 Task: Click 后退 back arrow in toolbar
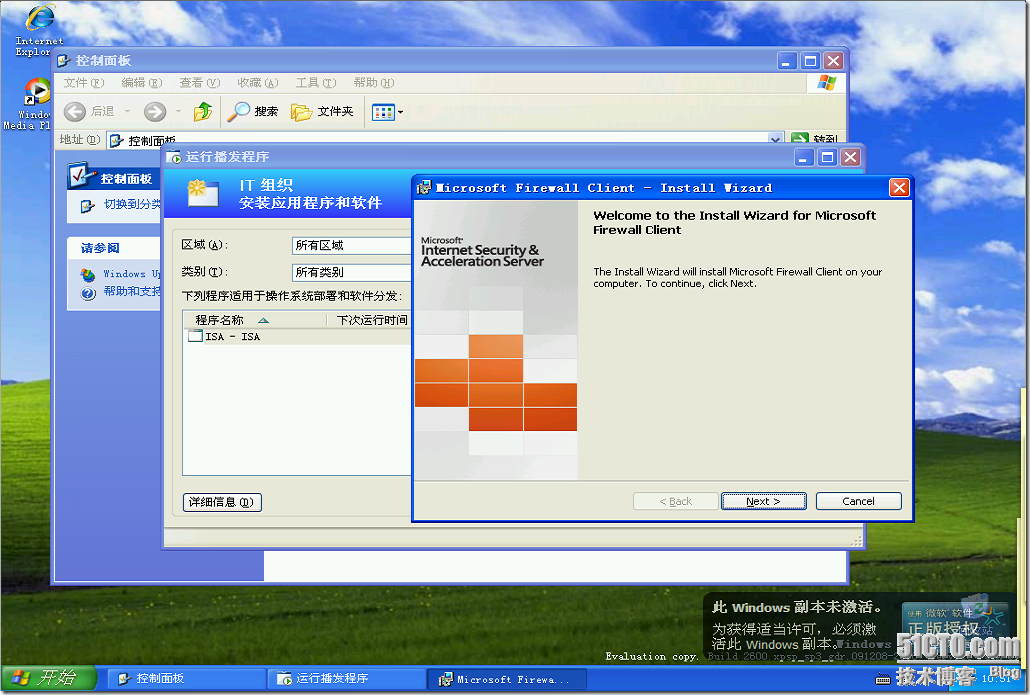pyautogui.click(x=75, y=112)
